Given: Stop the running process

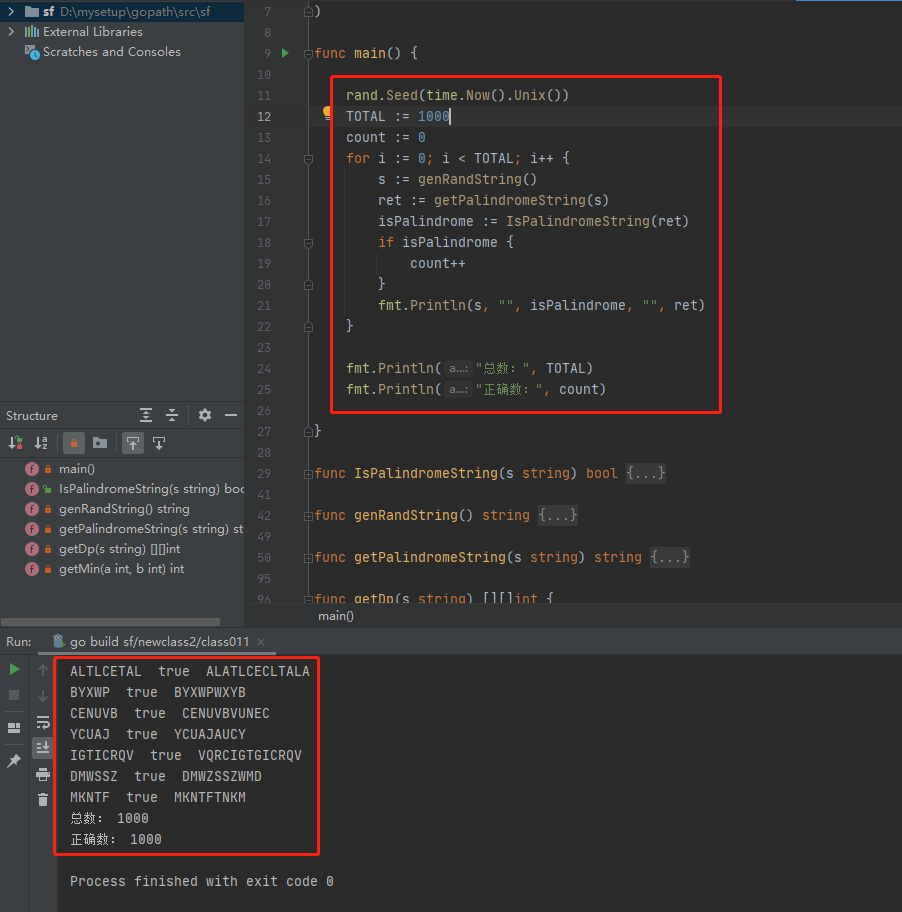Looking at the screenshot, I should point(14,695).
